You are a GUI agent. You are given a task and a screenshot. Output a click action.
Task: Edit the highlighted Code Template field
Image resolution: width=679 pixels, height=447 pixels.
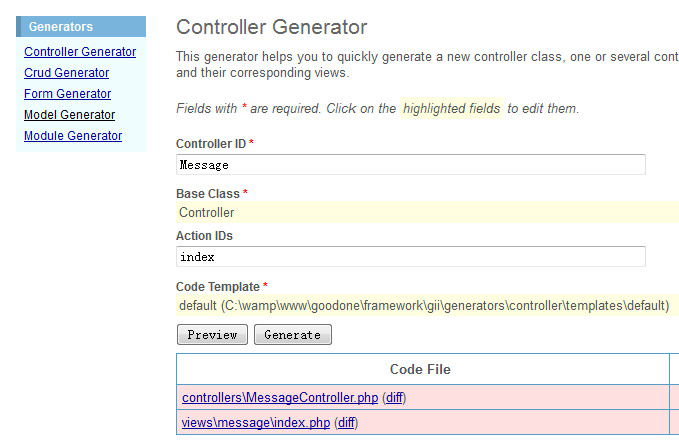427,305
